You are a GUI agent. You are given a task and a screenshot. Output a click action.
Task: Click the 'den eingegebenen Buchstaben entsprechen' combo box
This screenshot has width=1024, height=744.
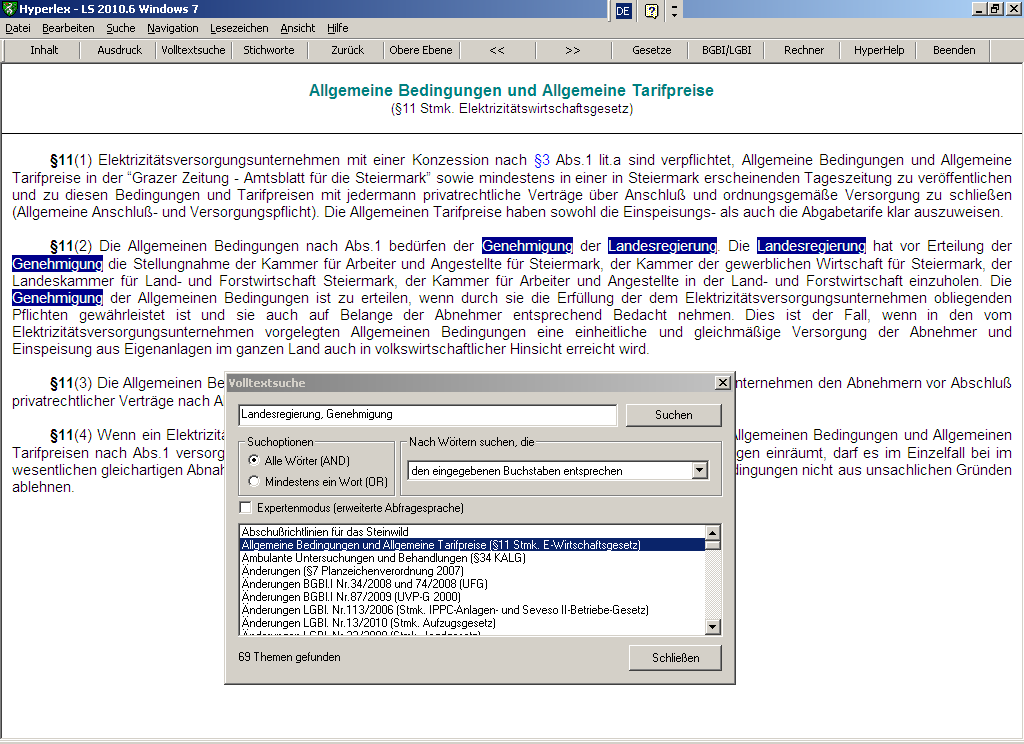(x=558, y=470)
